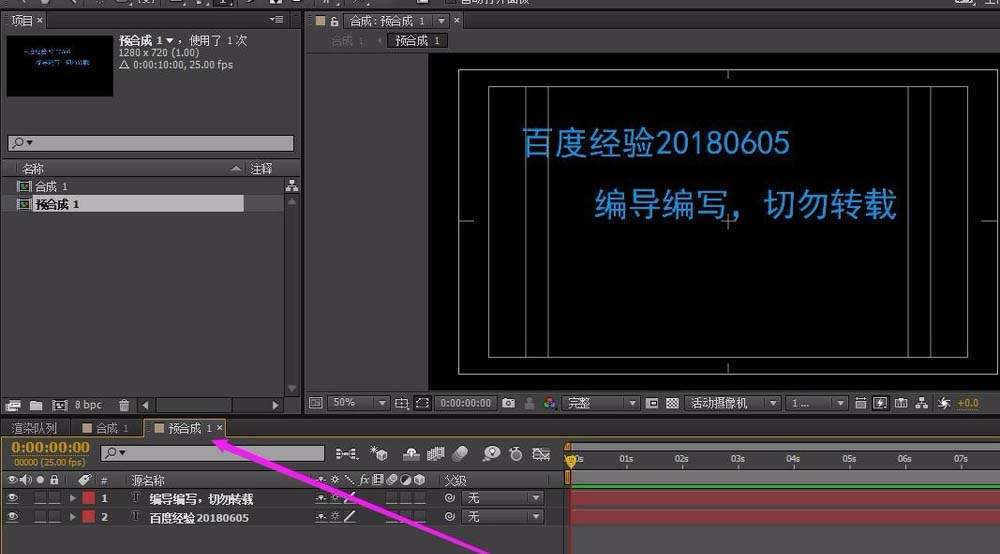Open parent dropdown for layer 2
This screenshot has height=554, width=1000.
(503, 516)
